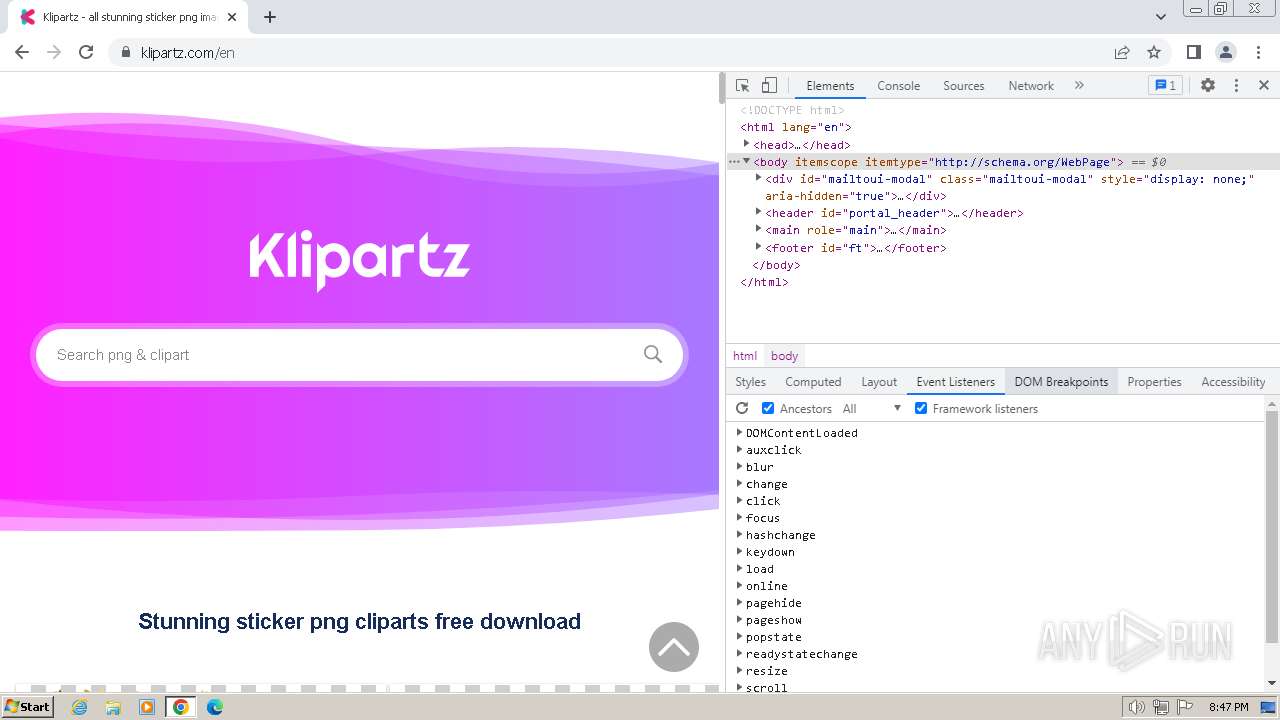Switch to the Sources tab
The width and height of the screenshot is (1280, 720).
[x=964, y=86]
